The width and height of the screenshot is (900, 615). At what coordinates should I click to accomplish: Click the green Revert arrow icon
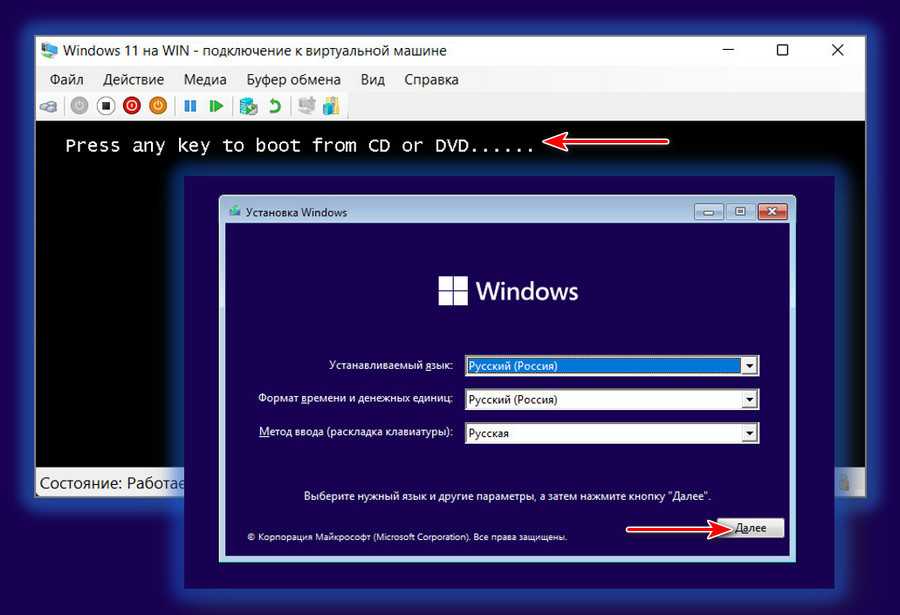[275, 106]
